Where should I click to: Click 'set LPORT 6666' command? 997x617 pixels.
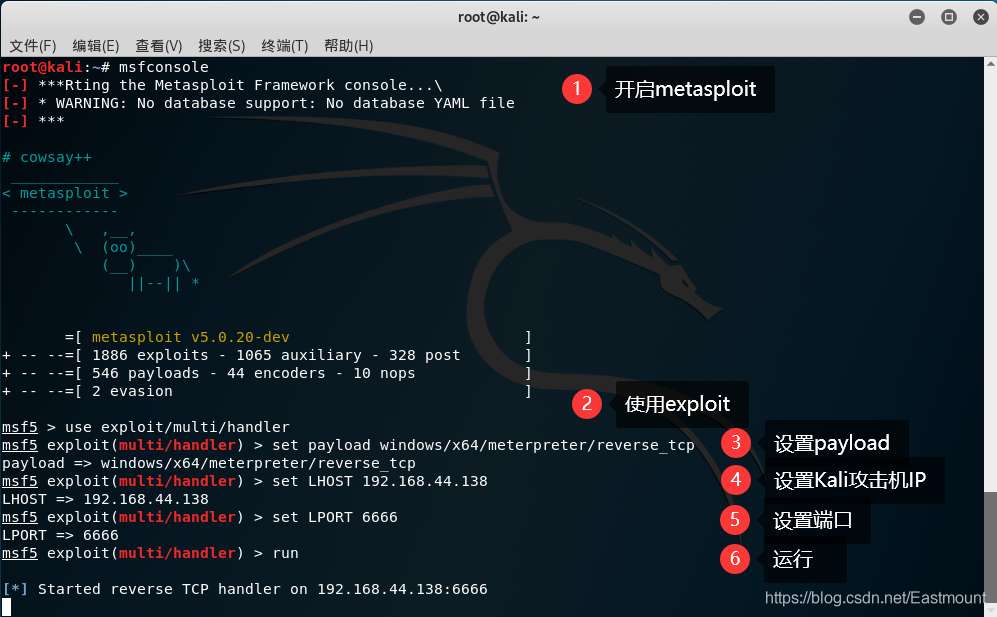(x=334, y=517)
